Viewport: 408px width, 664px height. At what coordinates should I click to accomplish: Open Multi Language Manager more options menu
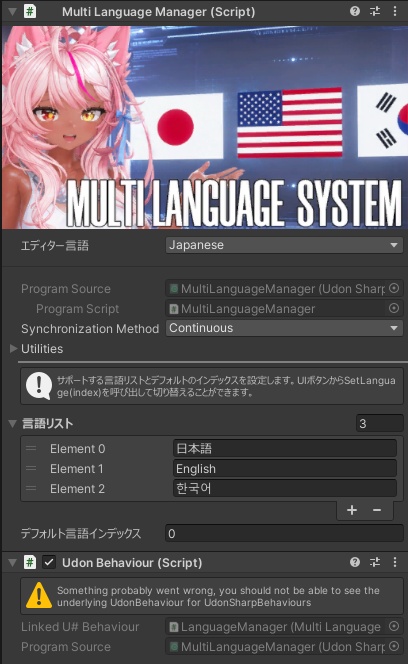point(395,11)
